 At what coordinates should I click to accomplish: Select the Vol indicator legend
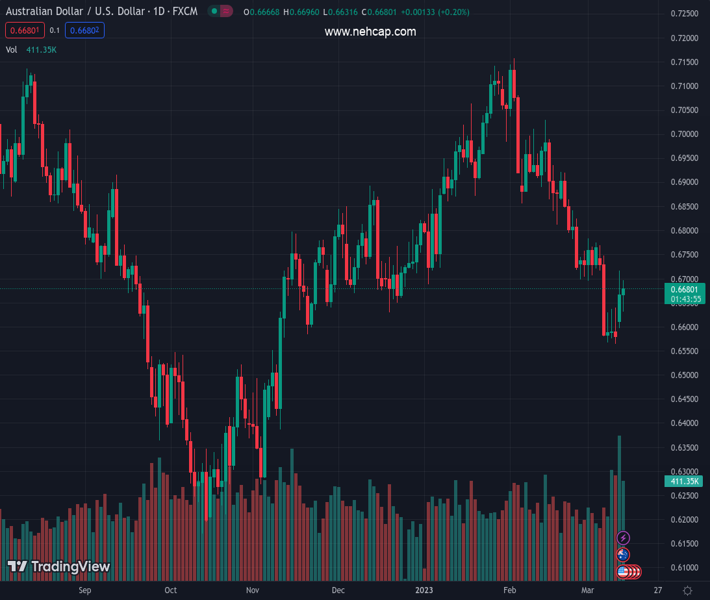(x=12, y=49)
